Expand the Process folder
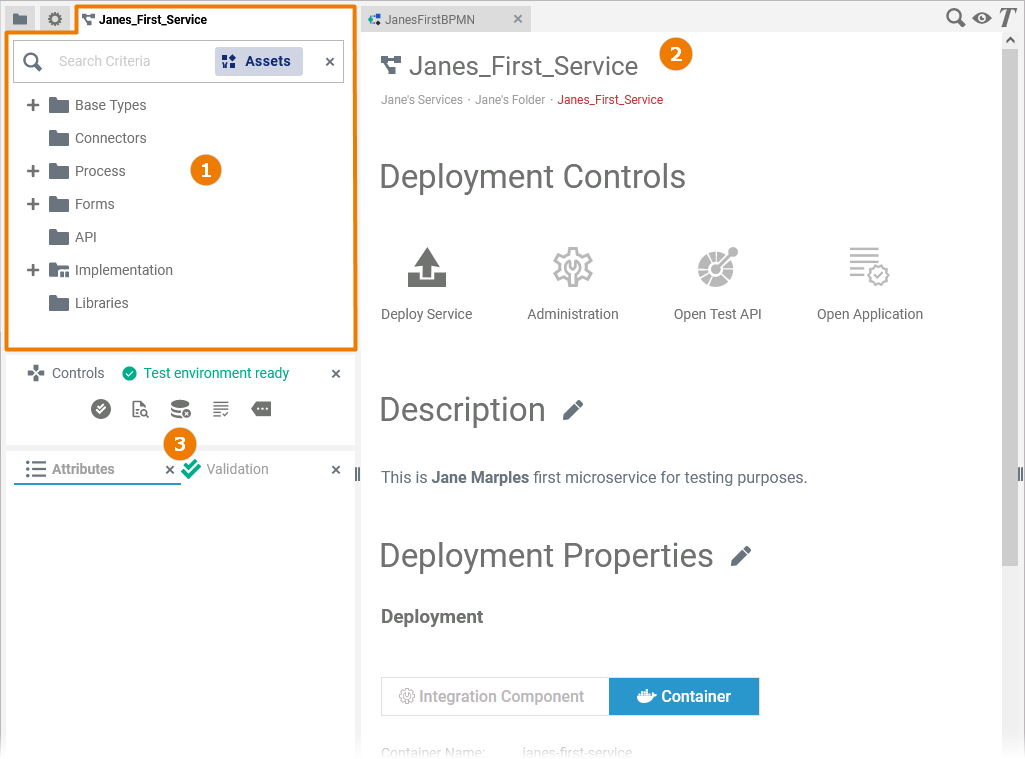The width and height of the screenshot is (1025, 759). coord(33,171)
